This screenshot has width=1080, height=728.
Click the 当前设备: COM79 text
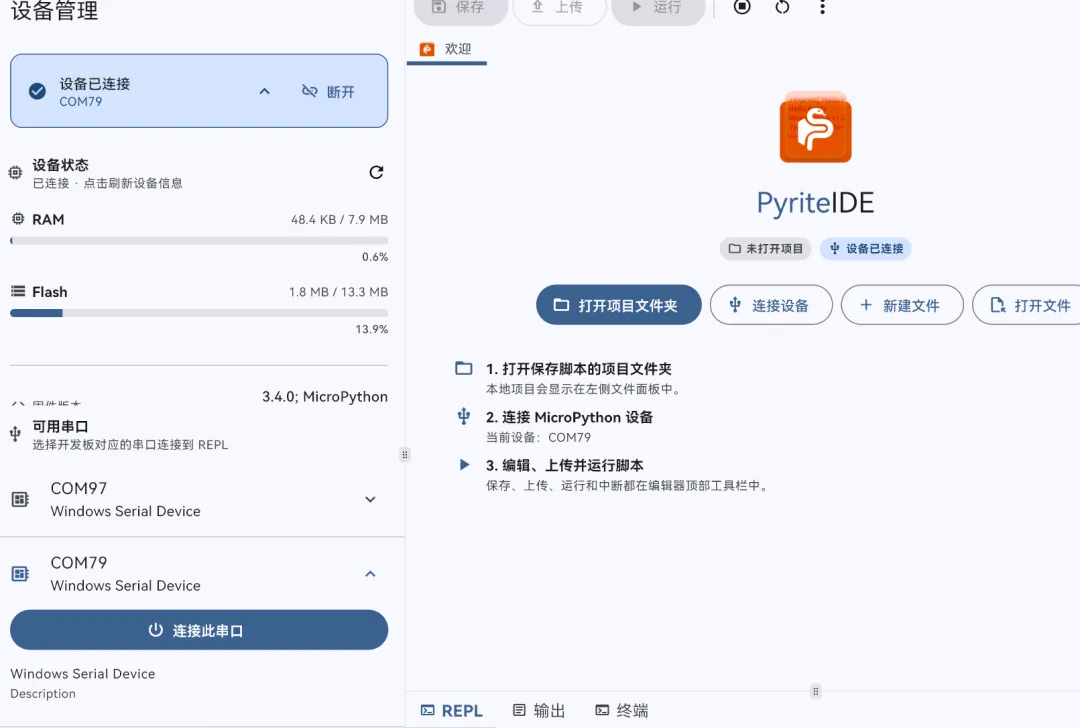539,437
